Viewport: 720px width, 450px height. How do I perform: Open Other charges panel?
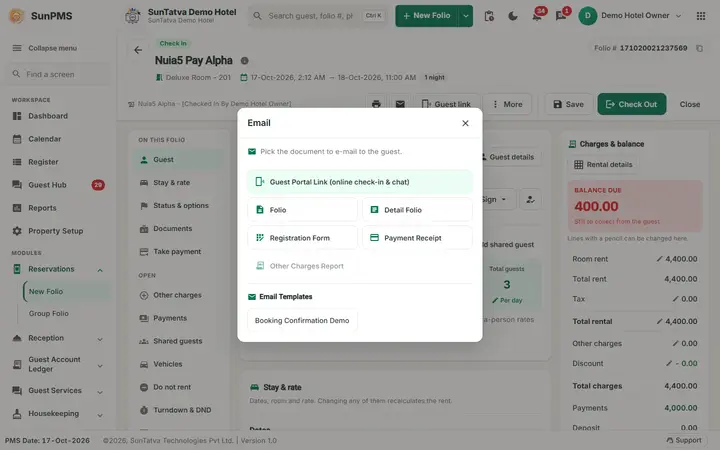click(x=179, y=295)
